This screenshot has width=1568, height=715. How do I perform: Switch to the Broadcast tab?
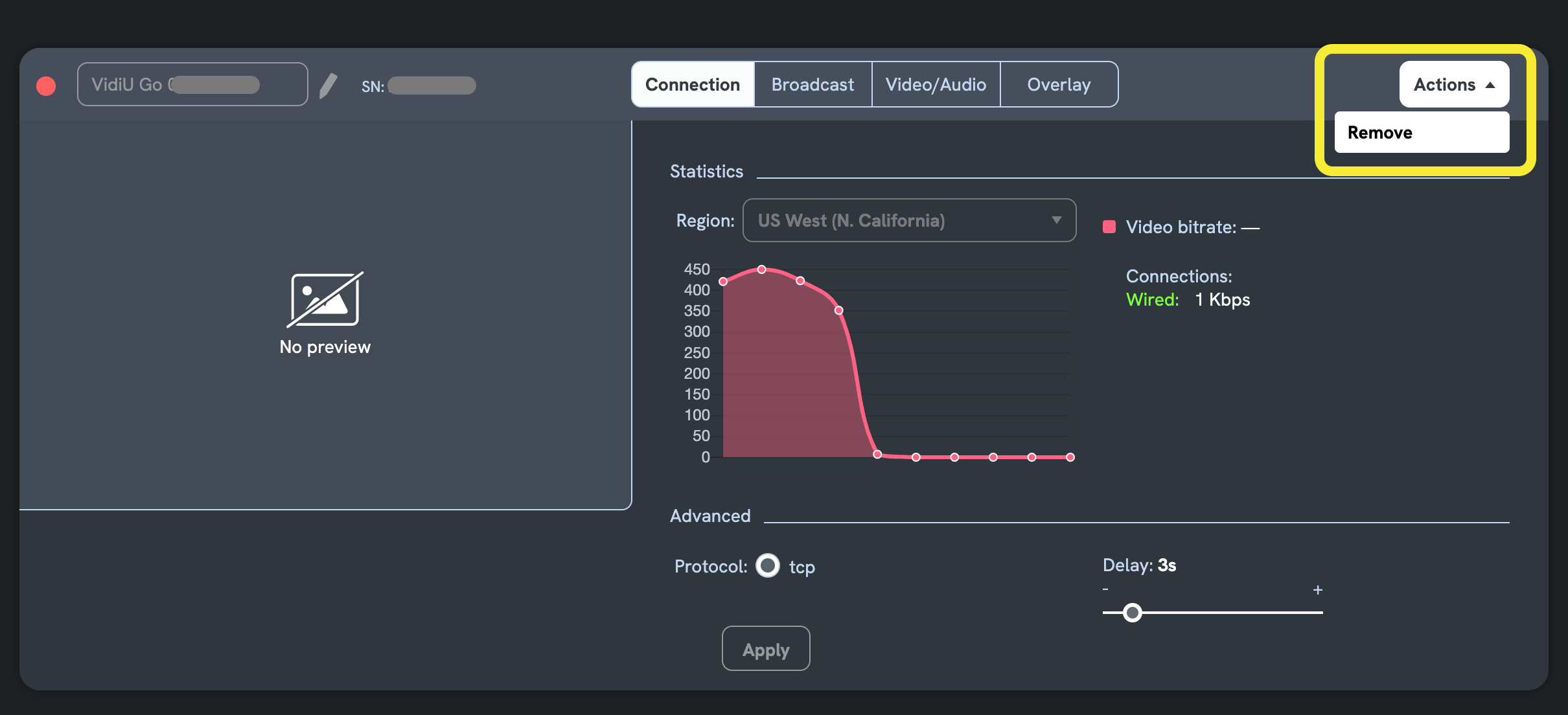pyautogui.click(x=812, y=83)
